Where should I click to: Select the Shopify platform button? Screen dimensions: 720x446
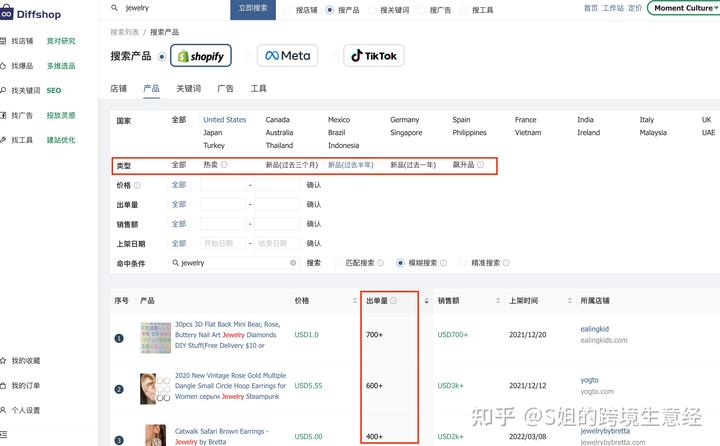(201, 56)
